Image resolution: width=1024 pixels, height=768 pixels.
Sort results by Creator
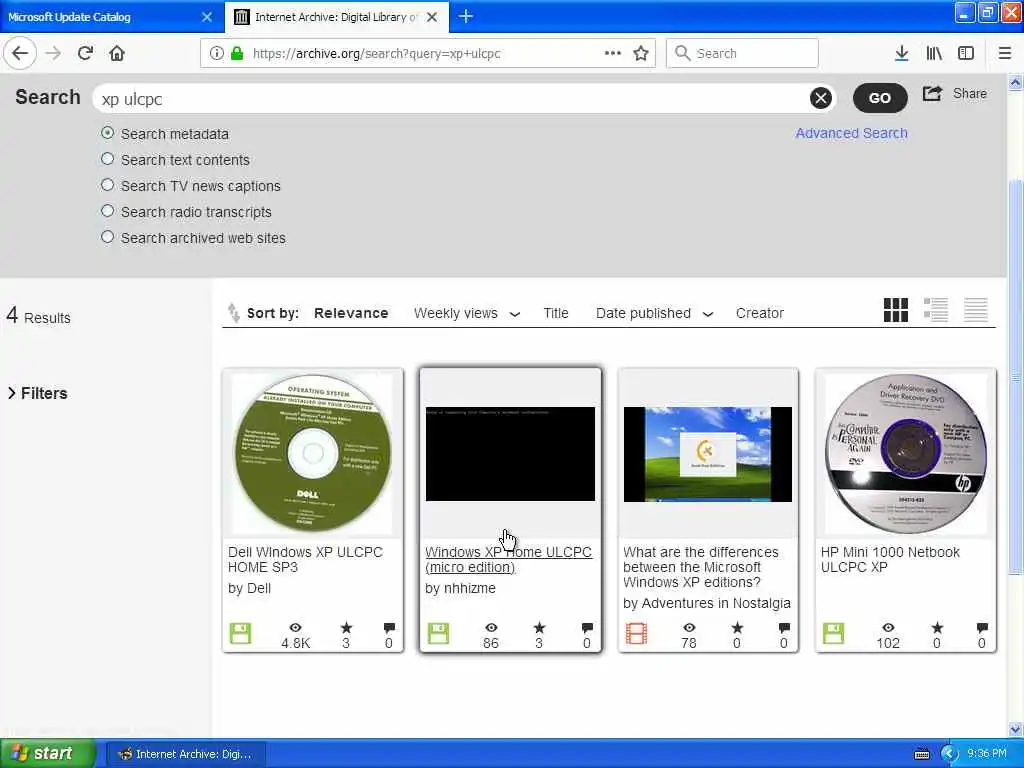click(760, 313)
